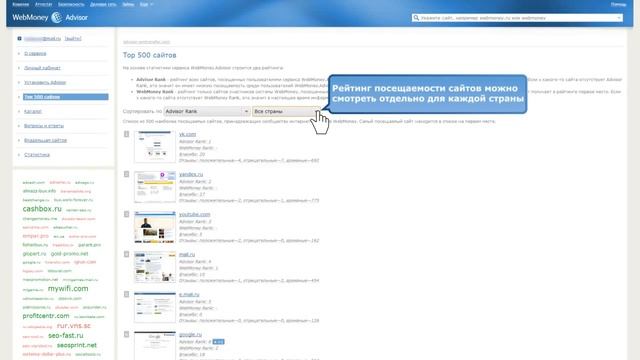Click 'profitcentr.com' in the tag cloud
Image resolution: width=640 pixels, height=360 pixels.
coord(46,316)
